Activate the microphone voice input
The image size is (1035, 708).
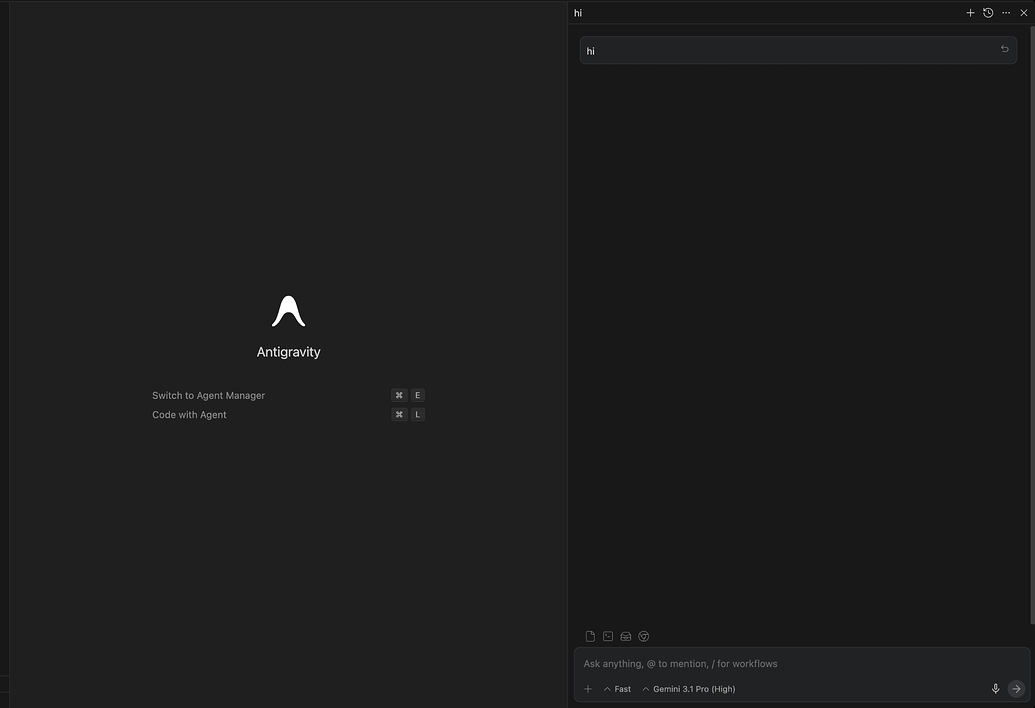click(995, 689)
